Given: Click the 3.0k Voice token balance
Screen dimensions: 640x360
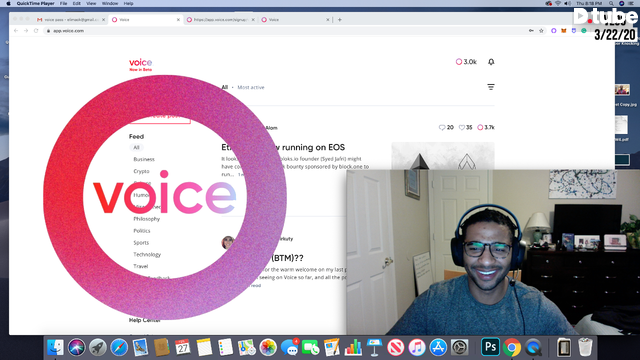Looking at the screenshot, I should click(466, 62).
